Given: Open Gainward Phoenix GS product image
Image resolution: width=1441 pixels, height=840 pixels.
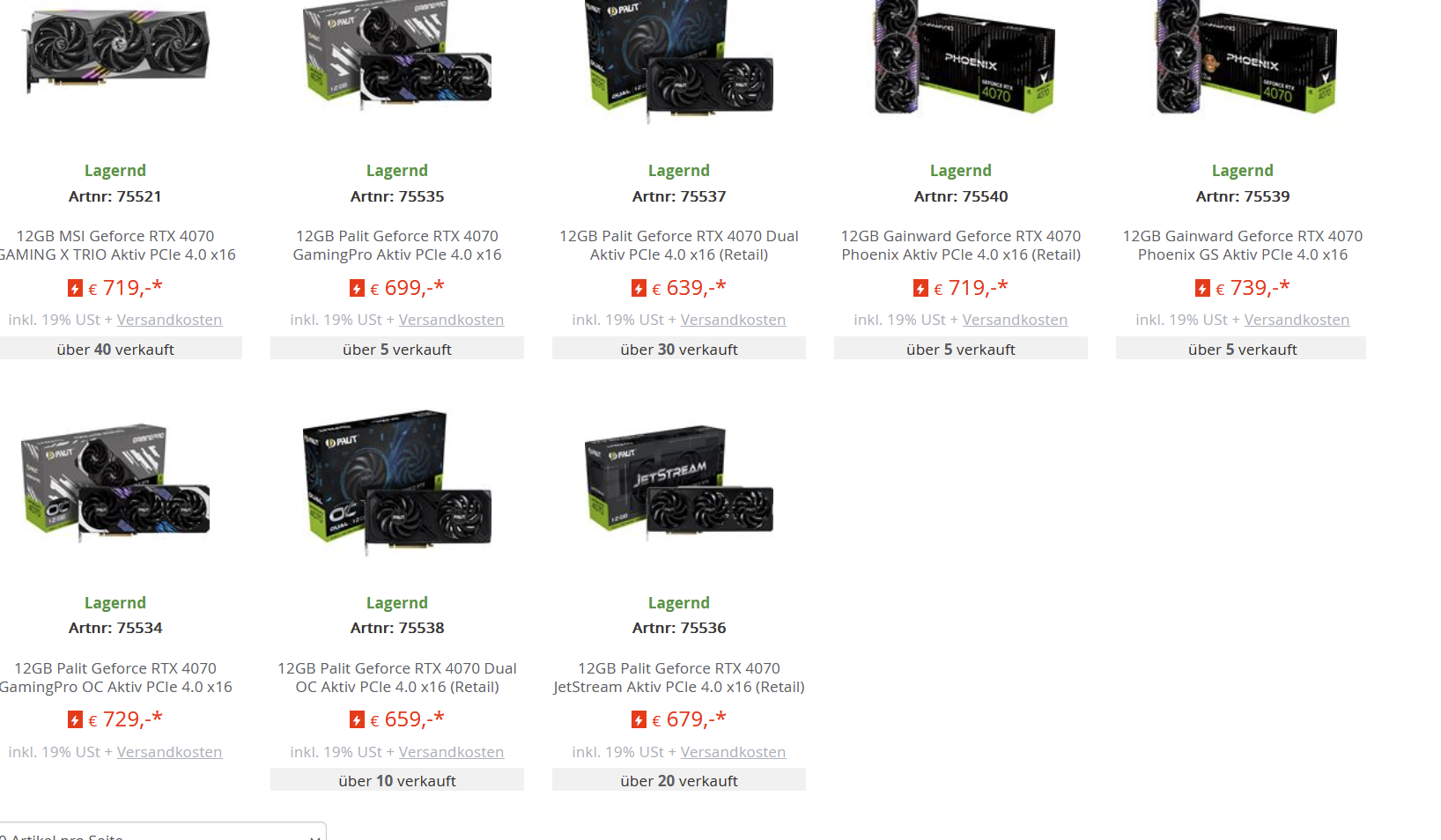Looking at the screenshot, I should 1245,57.
